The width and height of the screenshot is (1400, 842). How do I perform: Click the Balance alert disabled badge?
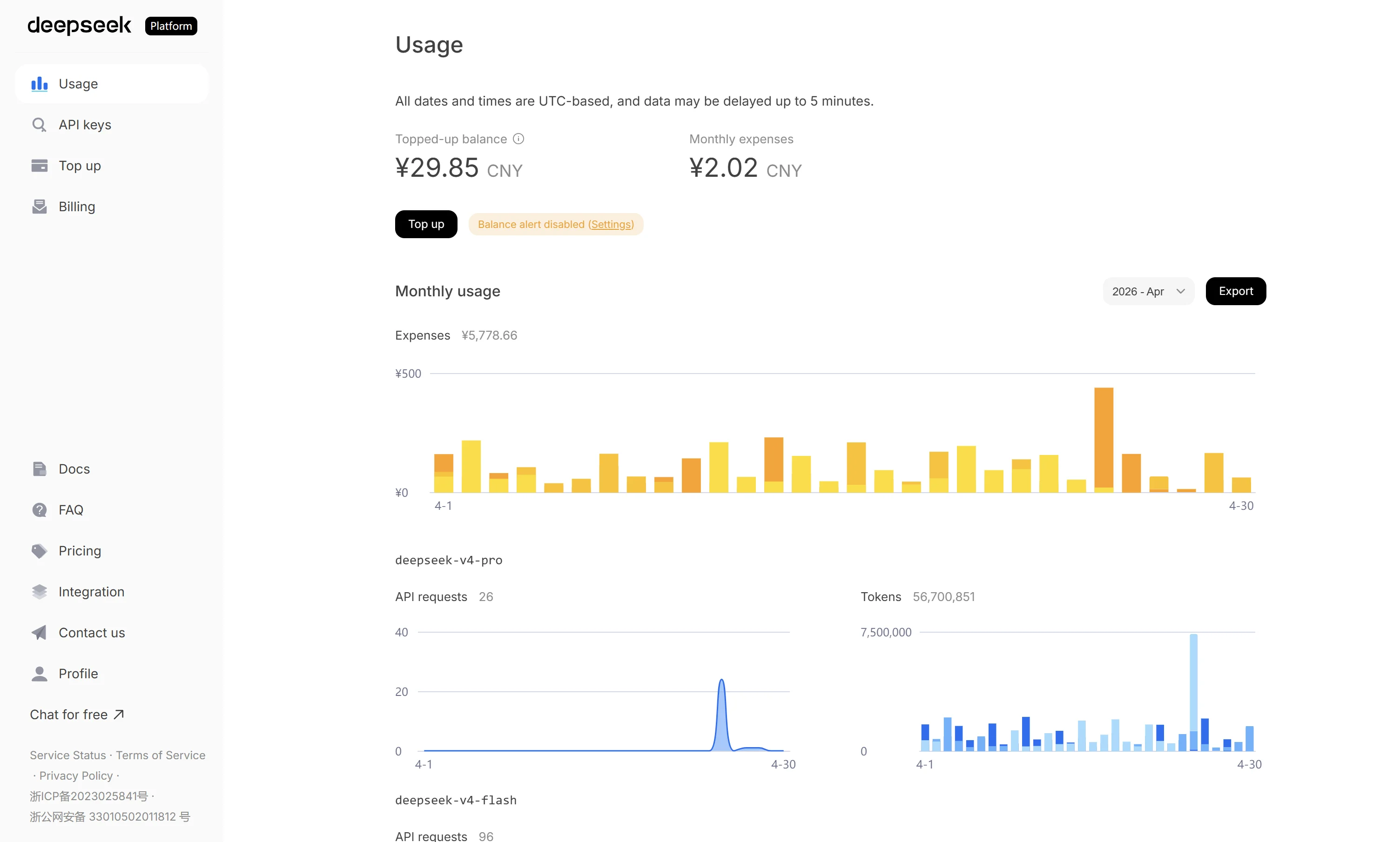point(556,225)
